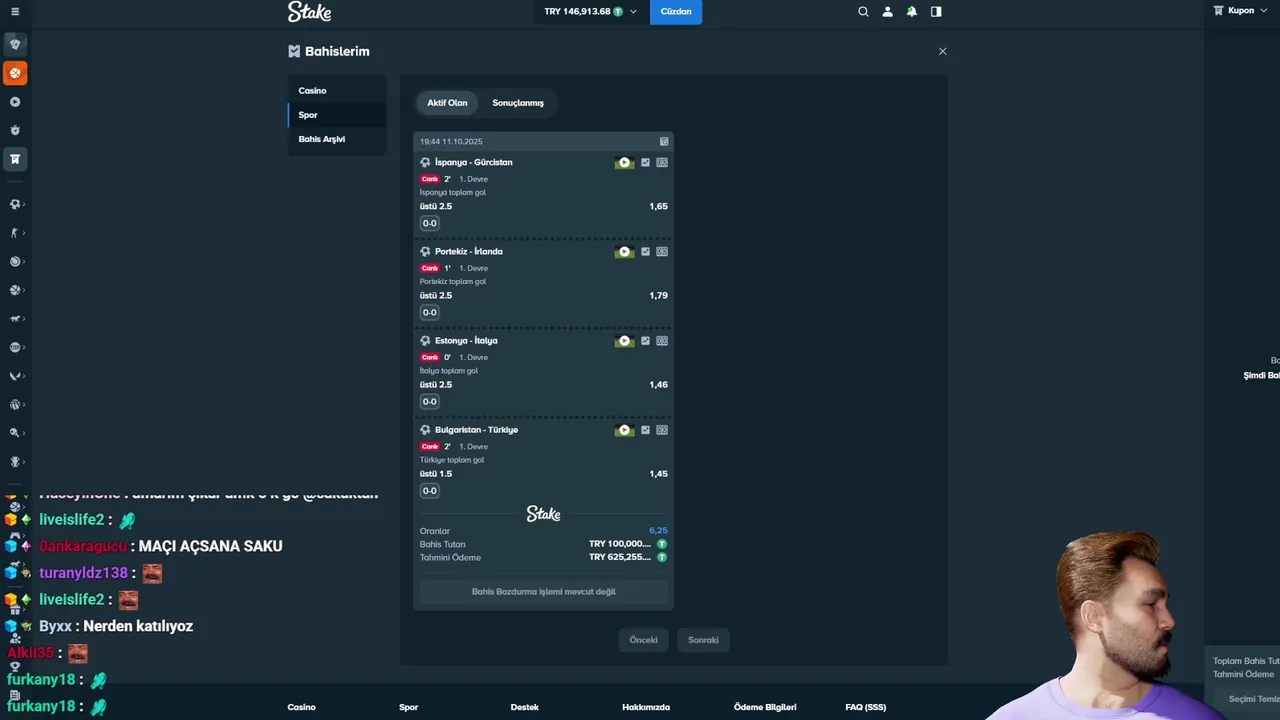Play live stream for İspanya - Gürcistan
Image resolution: width=1280 pixels, height=720 pixels.
tap(624, 163)
